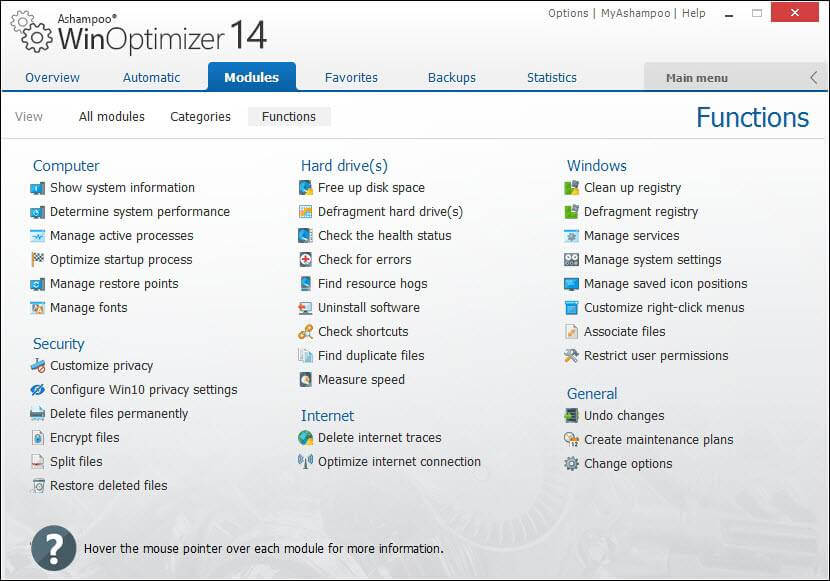
Task: Click the Check shortcuts chain icon
Action: point(305,332)
